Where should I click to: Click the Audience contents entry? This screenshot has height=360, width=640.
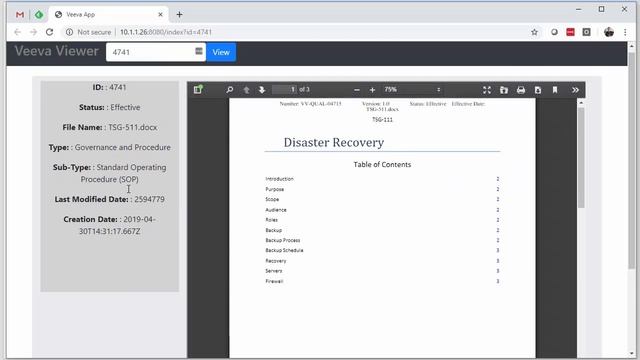coord(276,210)
